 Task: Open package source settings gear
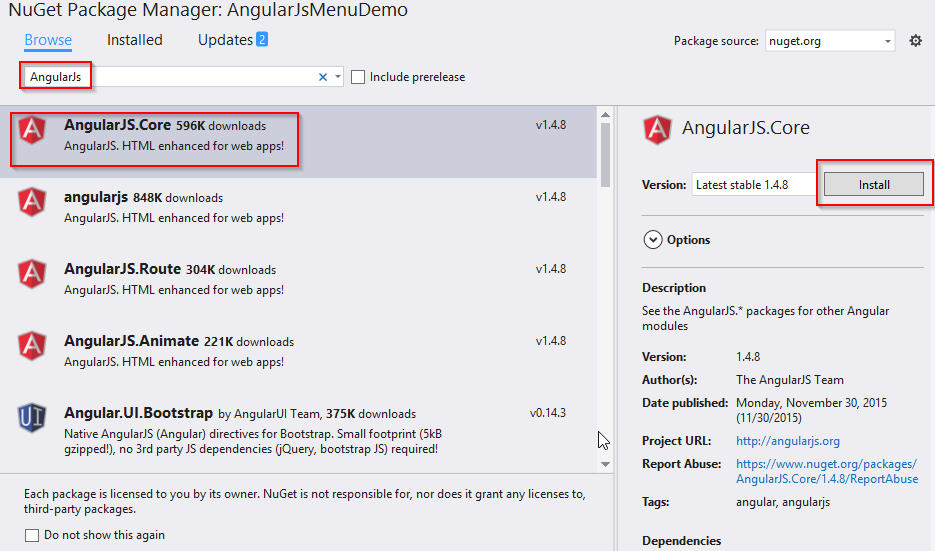(915, 41)
